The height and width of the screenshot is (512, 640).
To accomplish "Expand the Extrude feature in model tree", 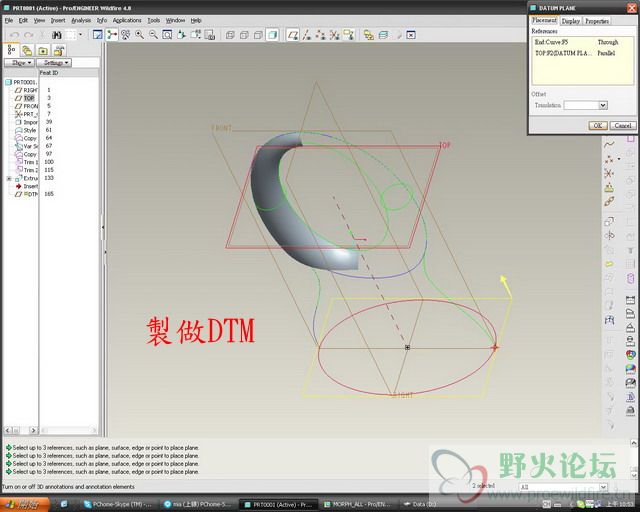I will (x=9, y=178).
